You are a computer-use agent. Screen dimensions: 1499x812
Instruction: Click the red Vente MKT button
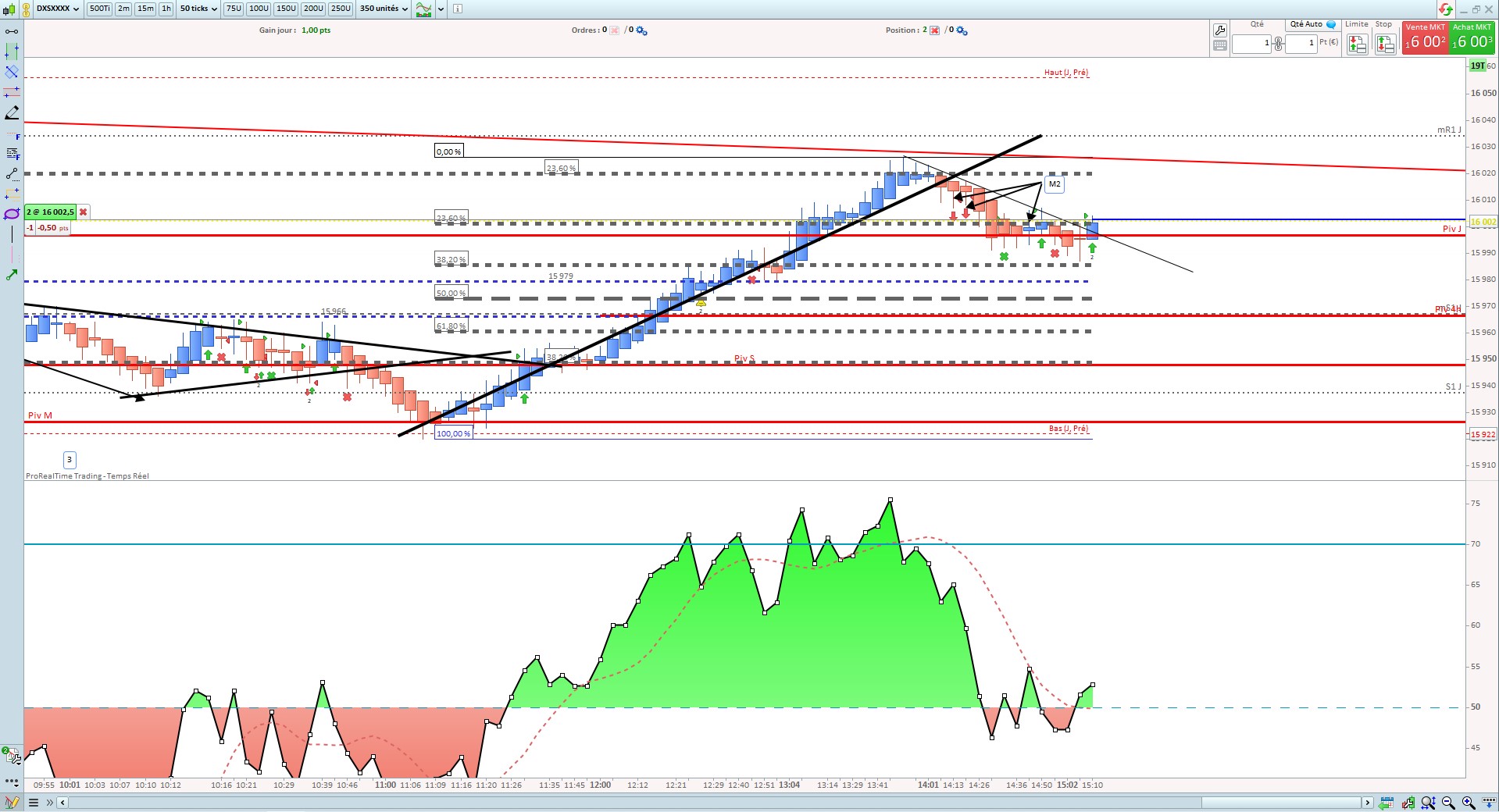point(1426,37)
